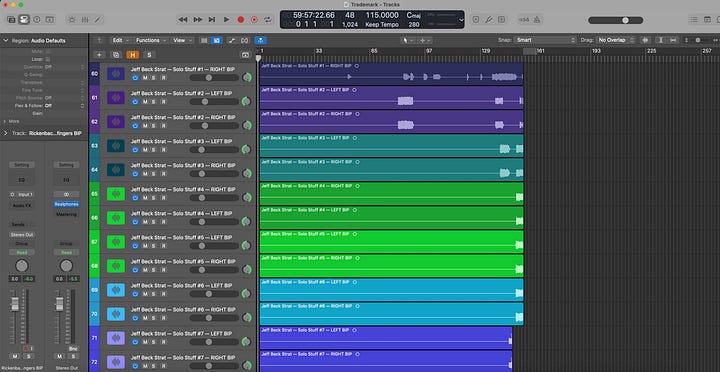Open Note Pads icon
720x372 pixels.
pos(707,20)
